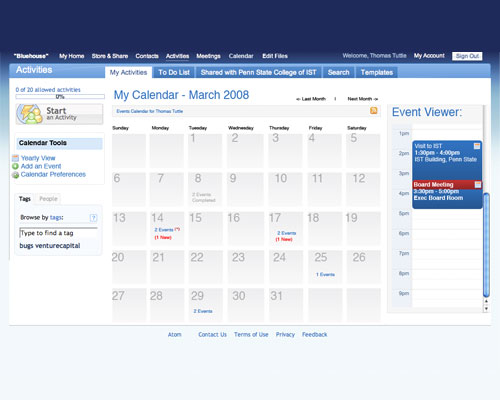Go to Next Month
Viewport: 500px width, 400px height.
[363, 99]
